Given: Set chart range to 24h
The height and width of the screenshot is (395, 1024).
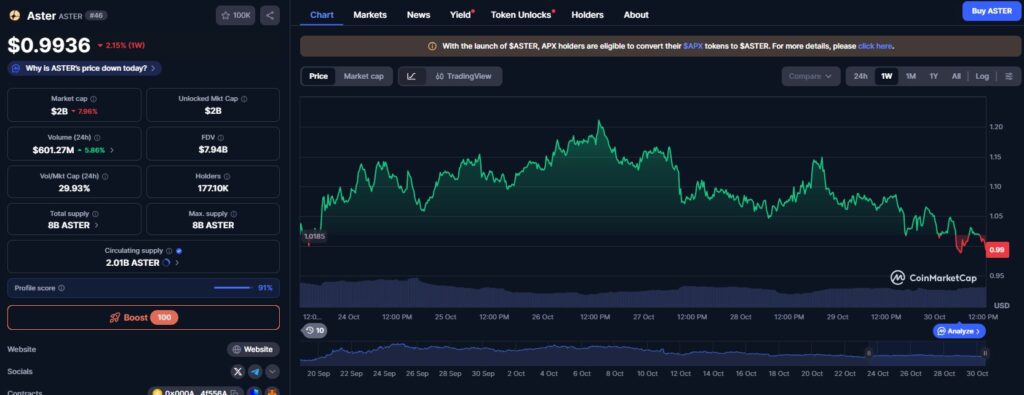Looking at the screenshot, I should click(861, 76).
